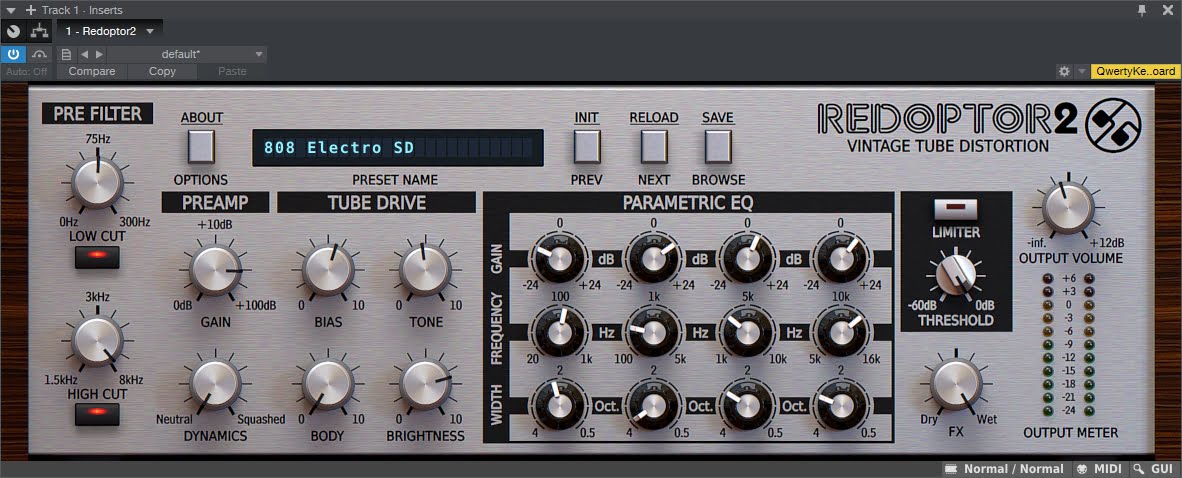Go to previous preset arrow
The image size is (1182, 478).
click(84, 54)
